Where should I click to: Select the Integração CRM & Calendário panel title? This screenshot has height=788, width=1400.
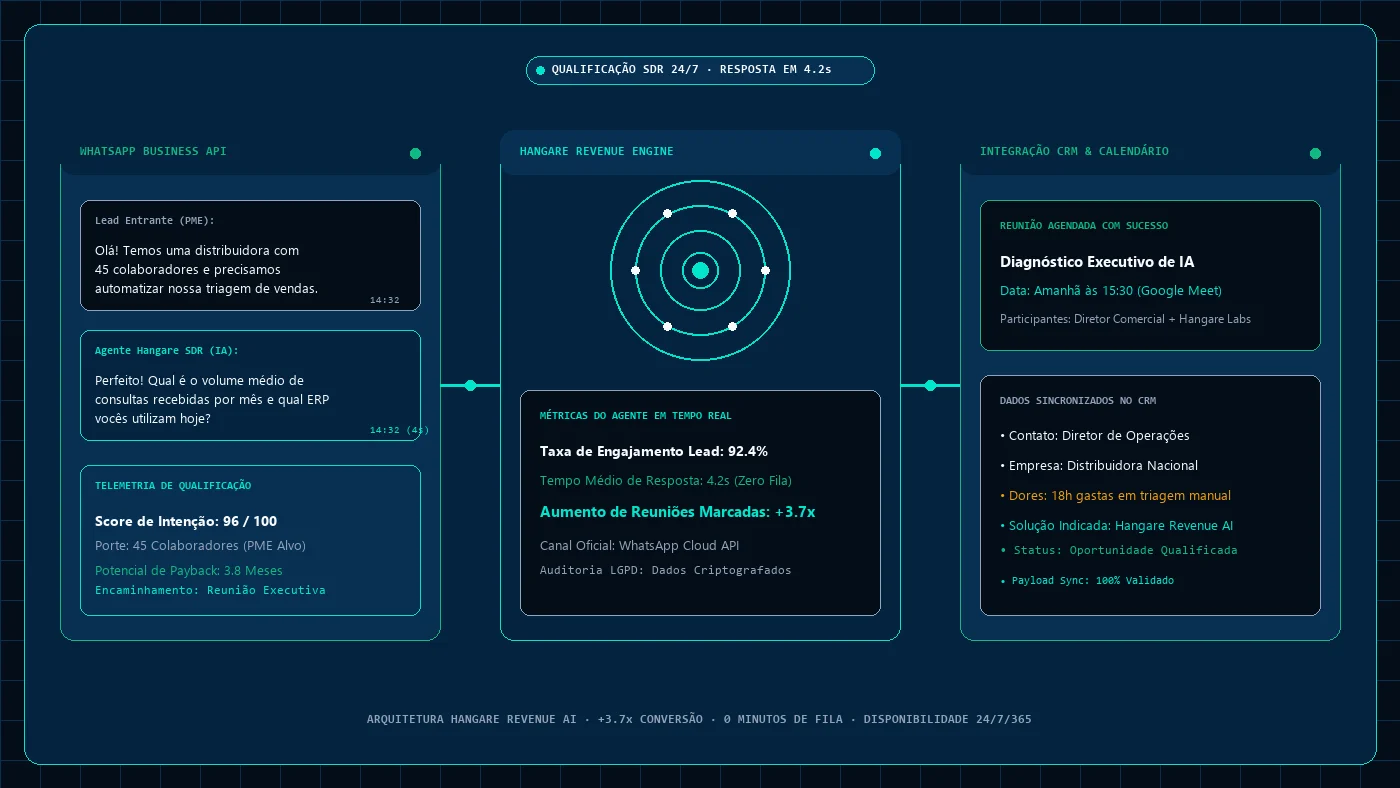1074,152
